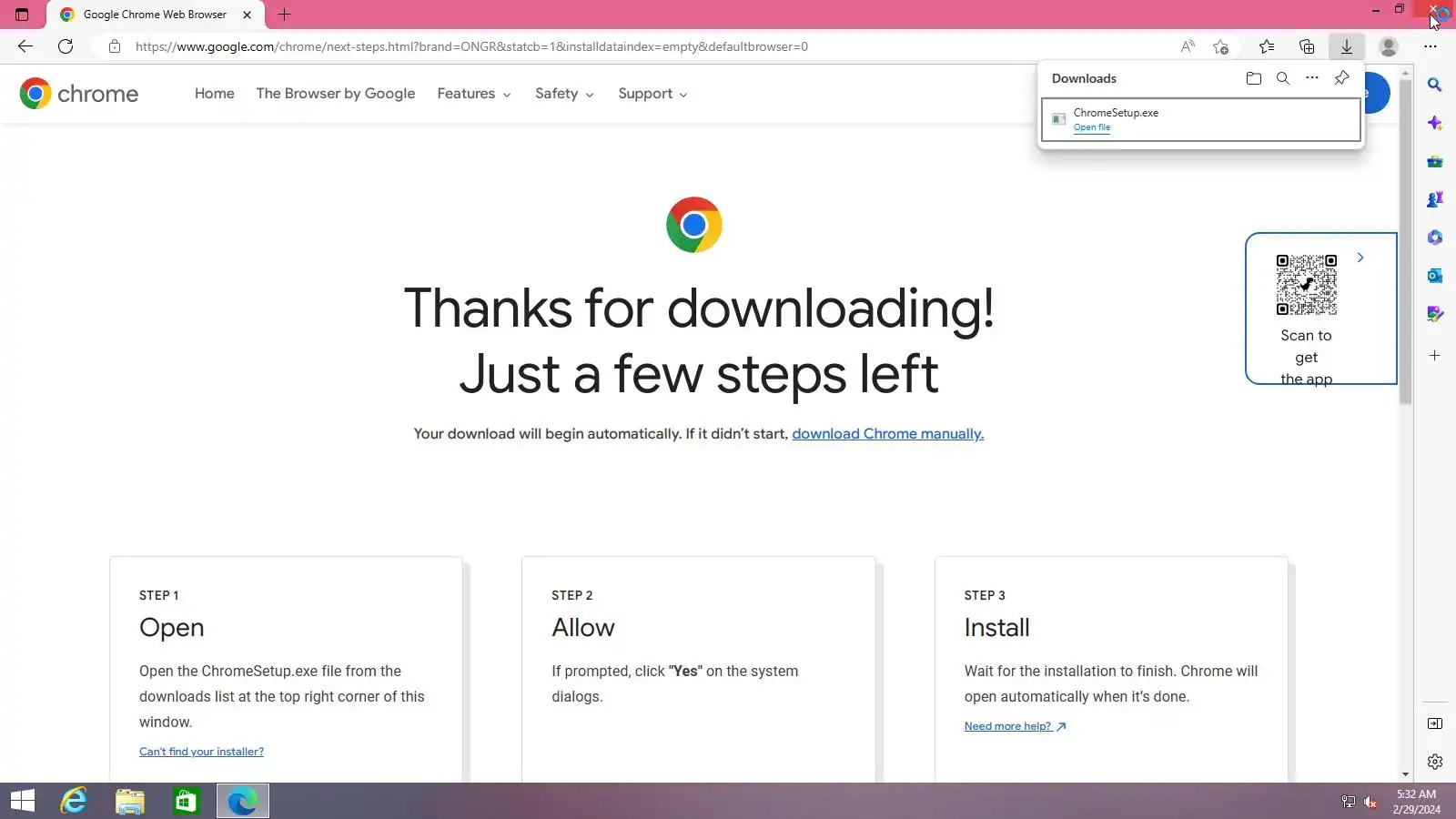The height and width of the screenshot is (819, 1456).
Task: Open the downloads folder icon
Action: 1254,78
